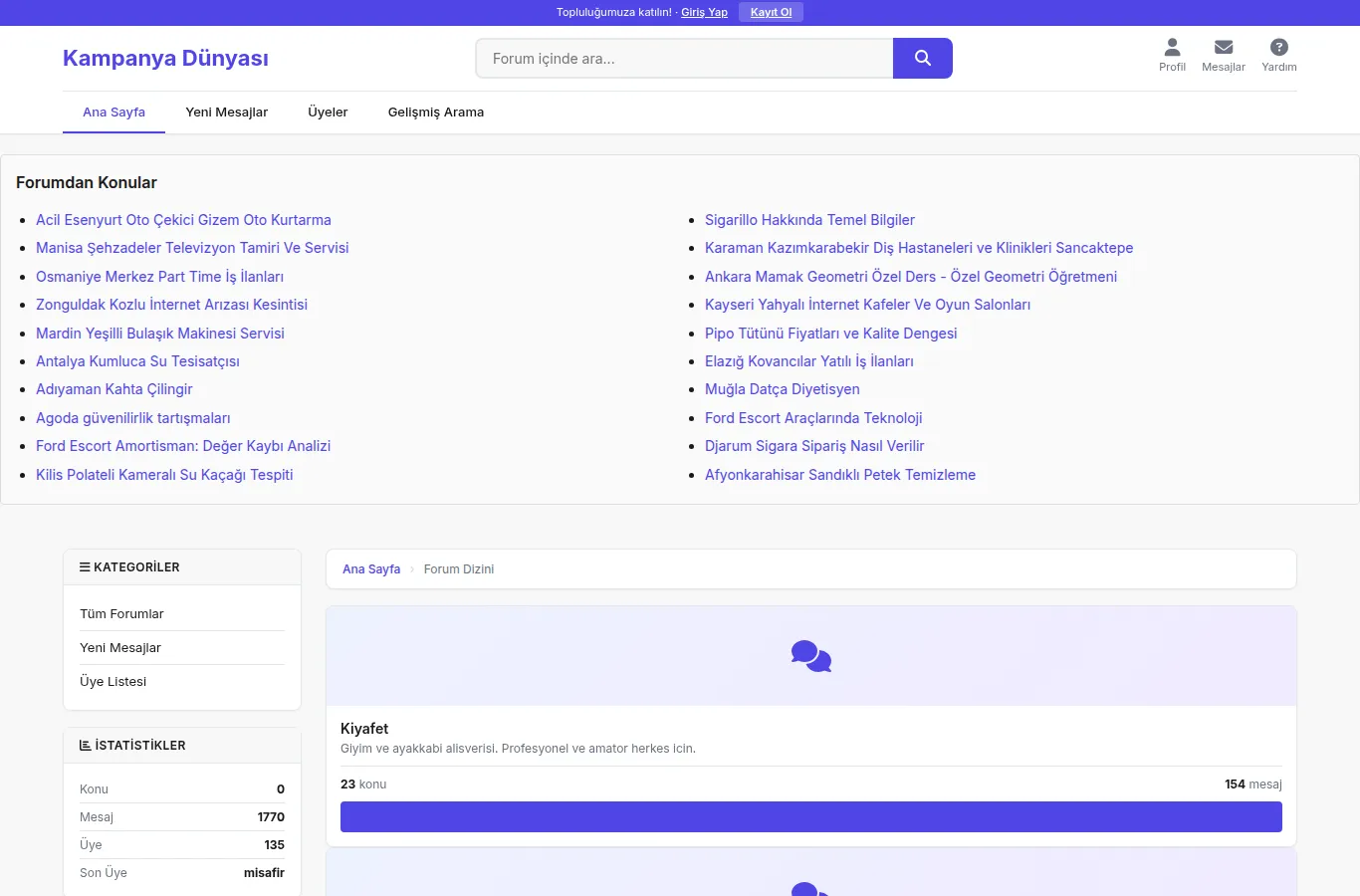Click the Ana Sayfa breadcrumb link

coord(371,569)
